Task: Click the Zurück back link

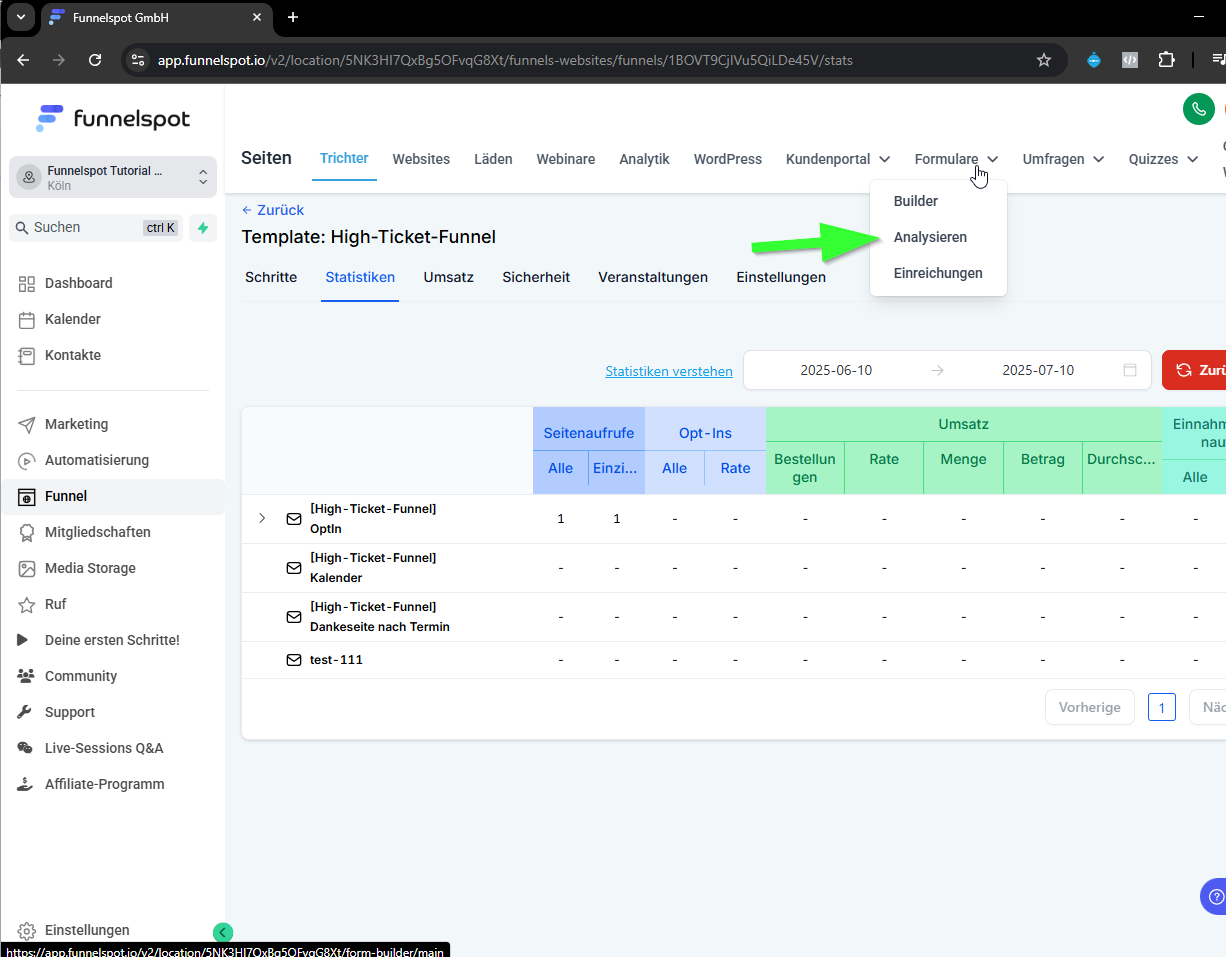Action: [273, 210]
